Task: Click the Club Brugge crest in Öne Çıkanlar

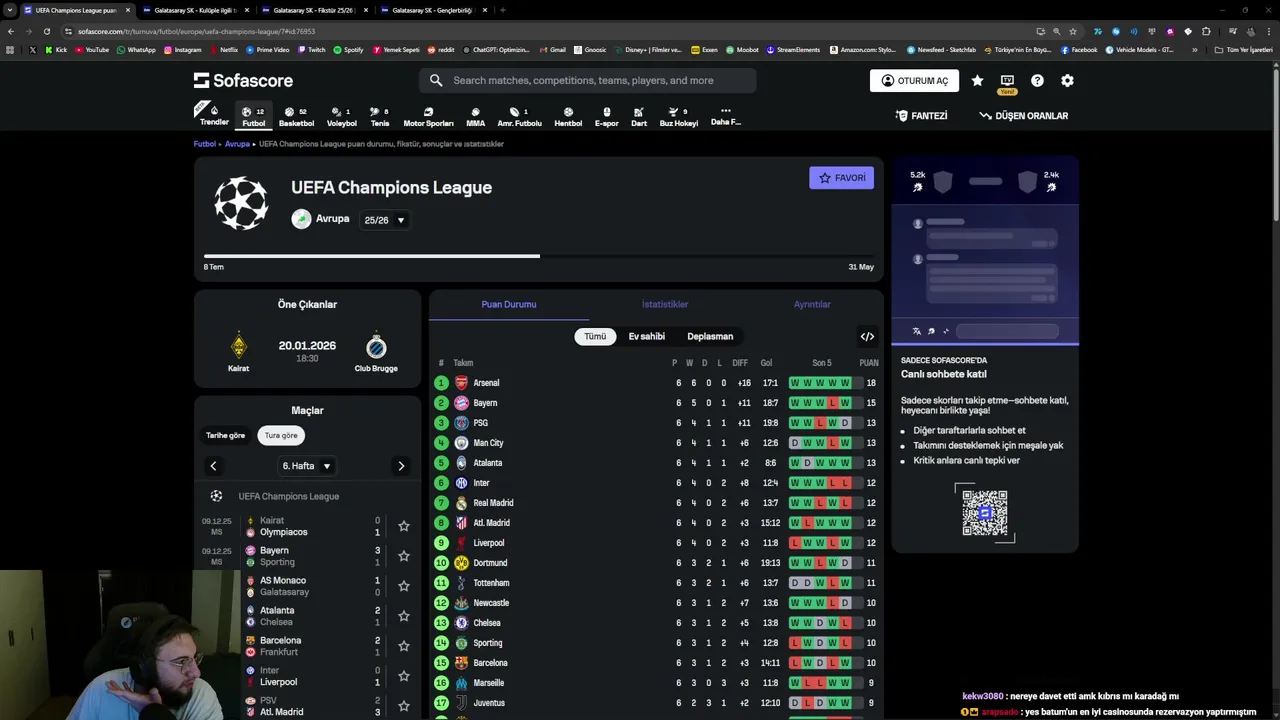Action: coord(376,346)
